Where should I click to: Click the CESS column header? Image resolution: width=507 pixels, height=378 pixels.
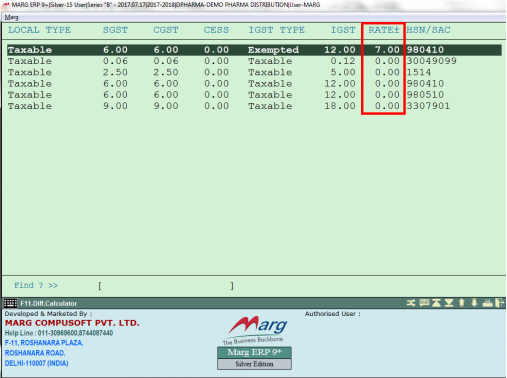tap(216, 30)
